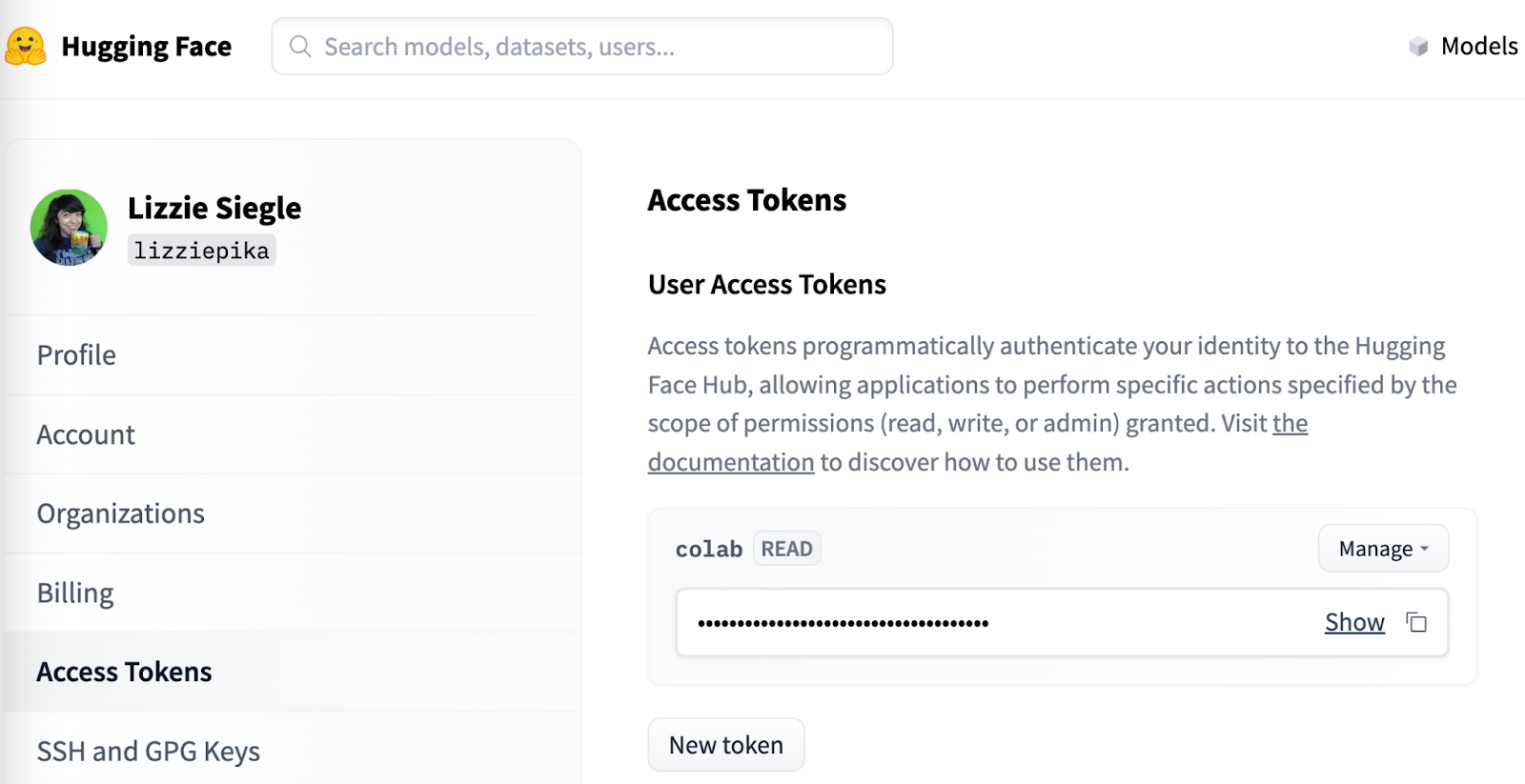The image size is (1525, 784).
Task: Show the hidden colab token
Action: (x=1354, y=622)
